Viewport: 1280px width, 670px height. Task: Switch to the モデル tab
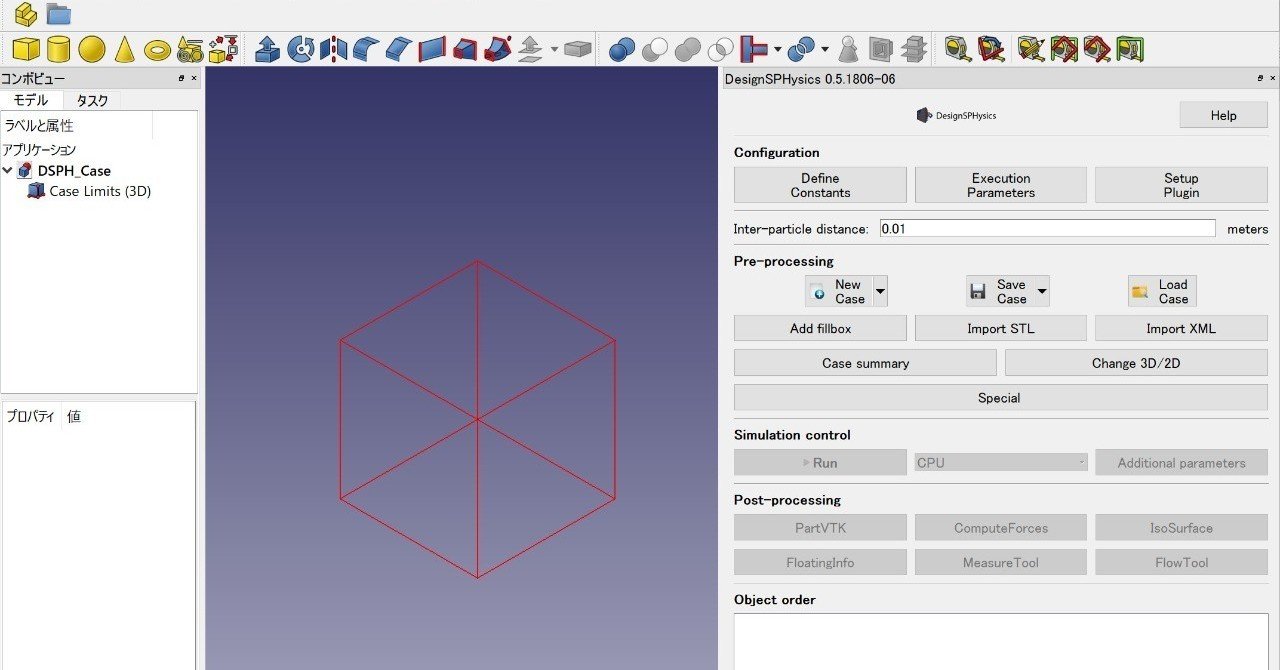(33, 100)
